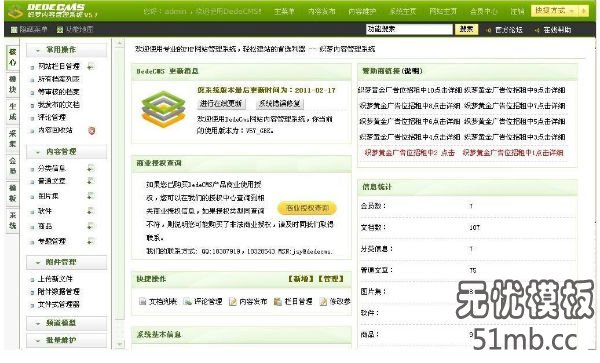Open 上传新文件 in the sidebar
The height and width of the screenshot is (363, 600).
tap(55, 279)
